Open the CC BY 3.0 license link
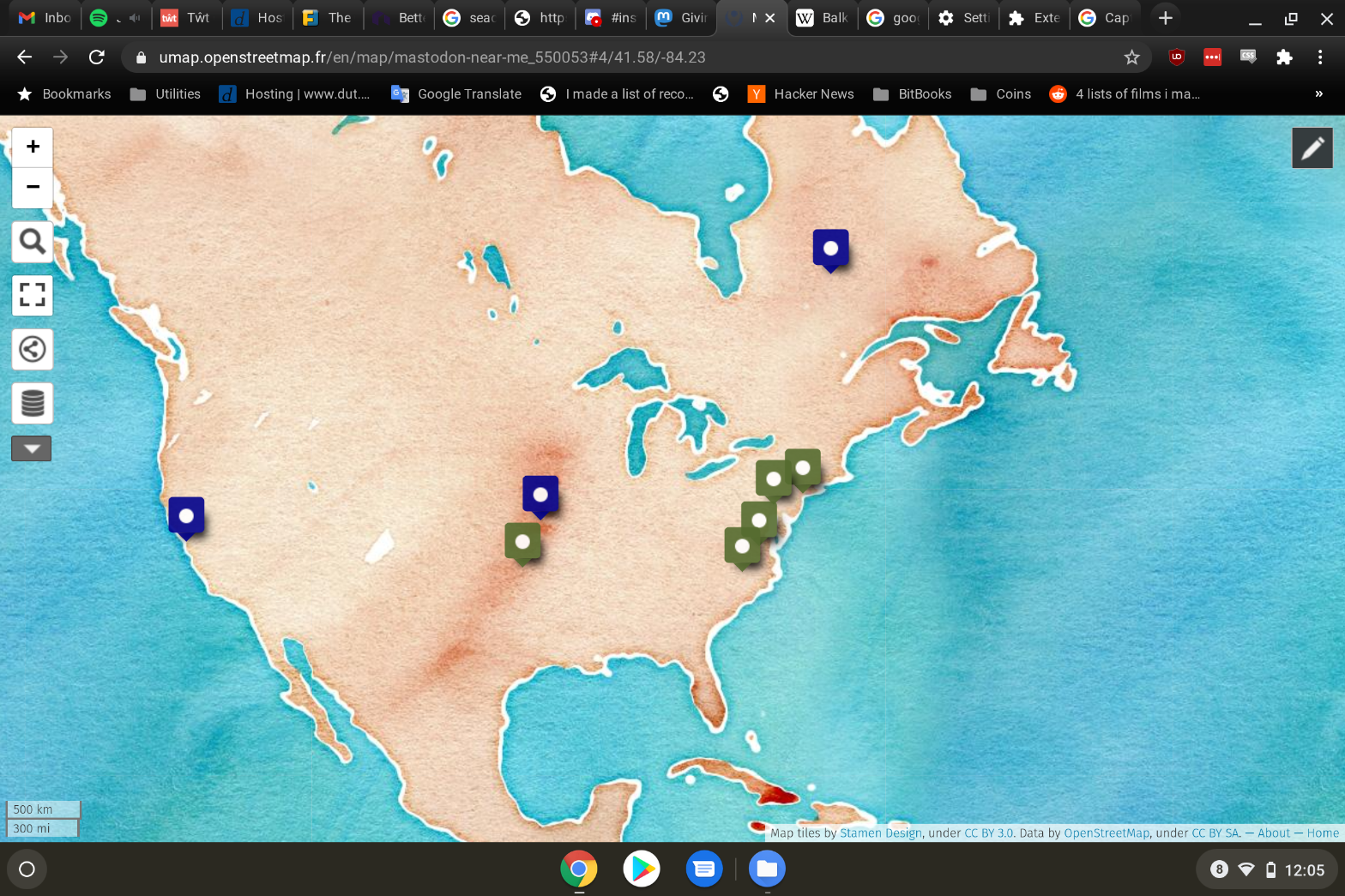The image size is (1345, 896). click(989, 833)
